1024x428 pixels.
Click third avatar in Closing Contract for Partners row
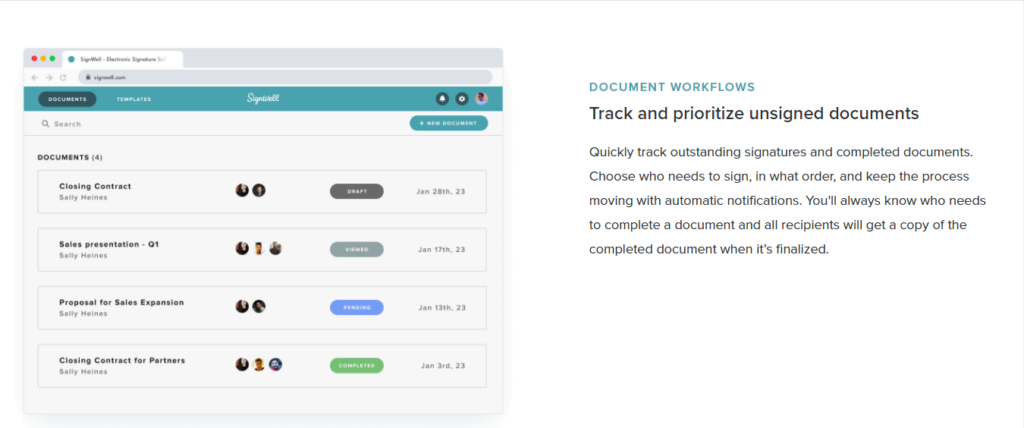[276, 364]
